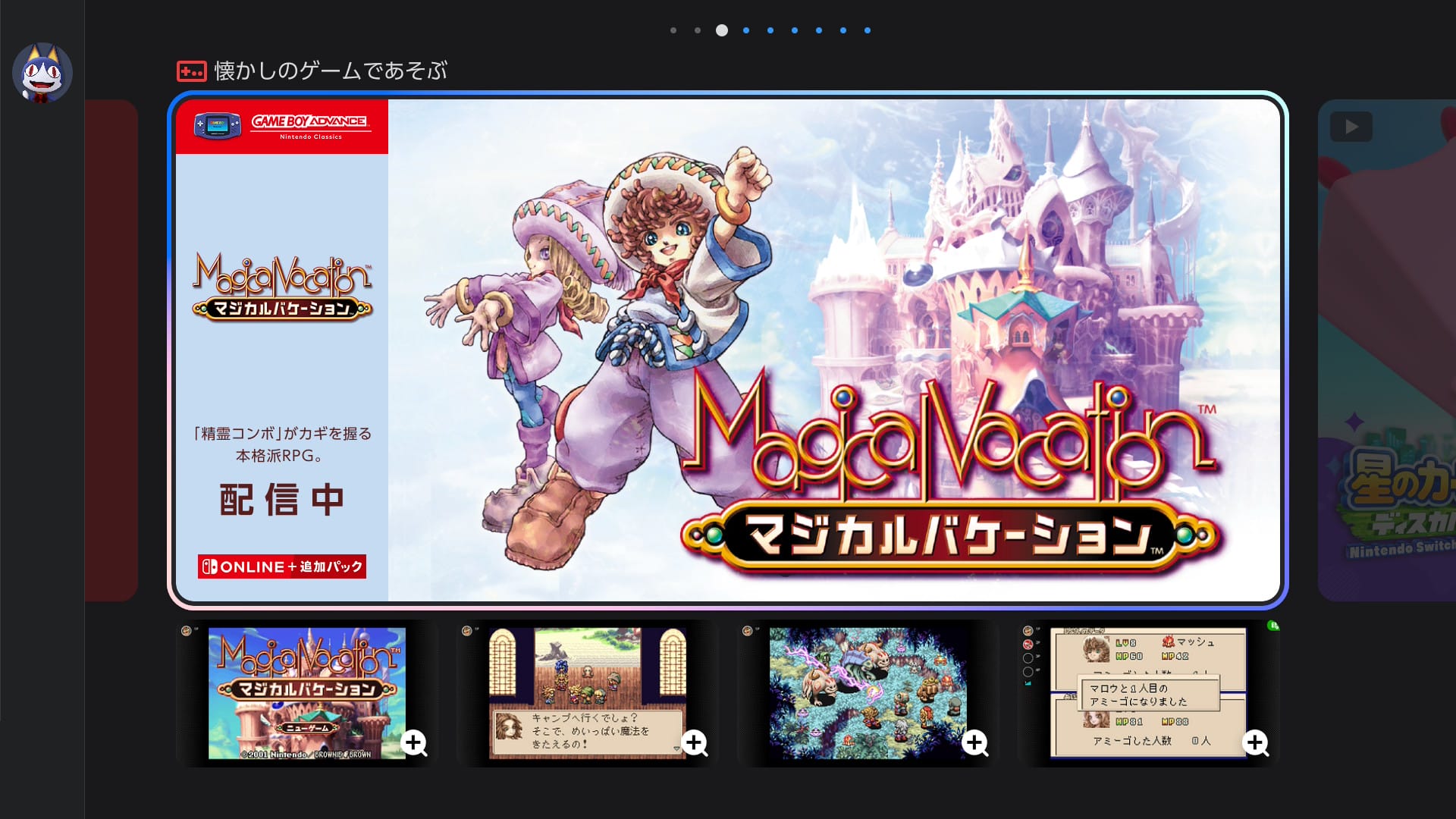This screenshot has width=1456, height=819.
Task: Play the video on the Kirby card
Action: pyautogui.click(x=1351, y=127)
